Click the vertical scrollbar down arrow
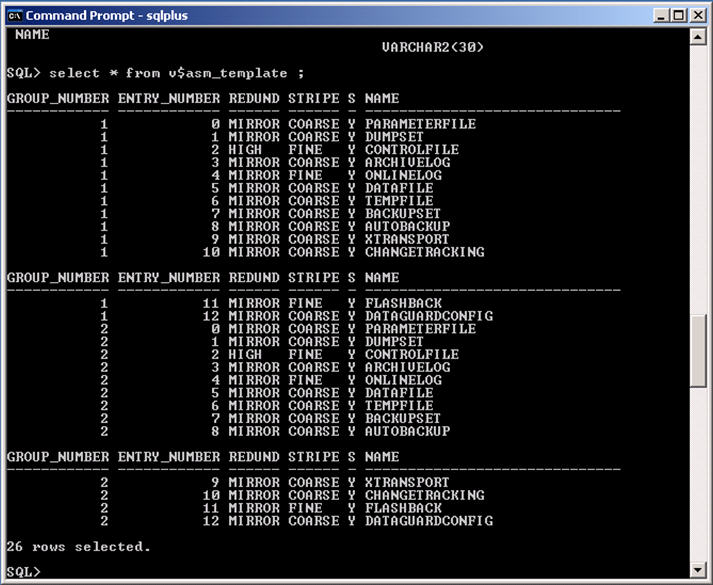 tap(698, 570)
